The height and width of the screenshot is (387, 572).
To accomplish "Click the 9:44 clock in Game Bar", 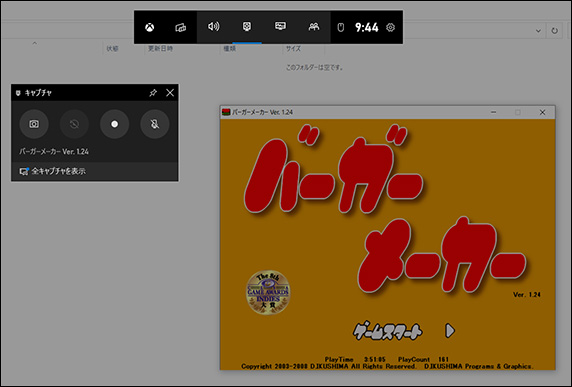I will [x=367, y=27].
